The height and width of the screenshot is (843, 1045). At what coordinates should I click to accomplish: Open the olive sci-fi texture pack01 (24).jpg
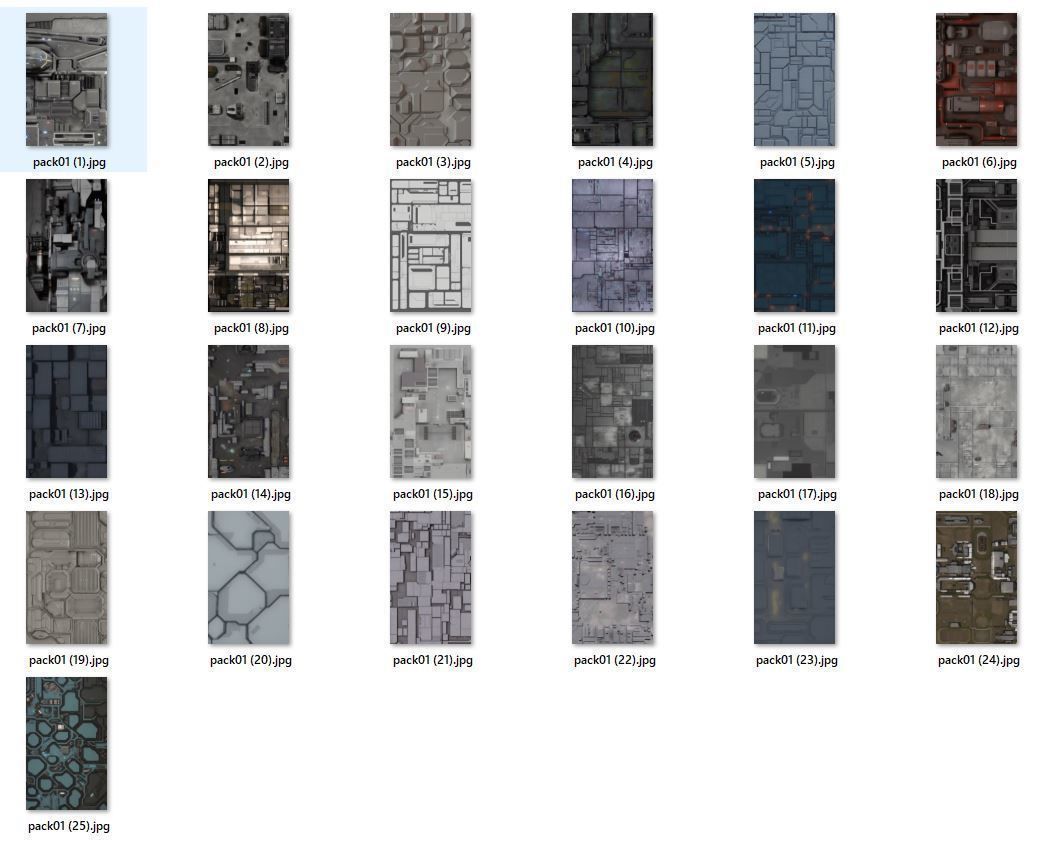point(977,577)
